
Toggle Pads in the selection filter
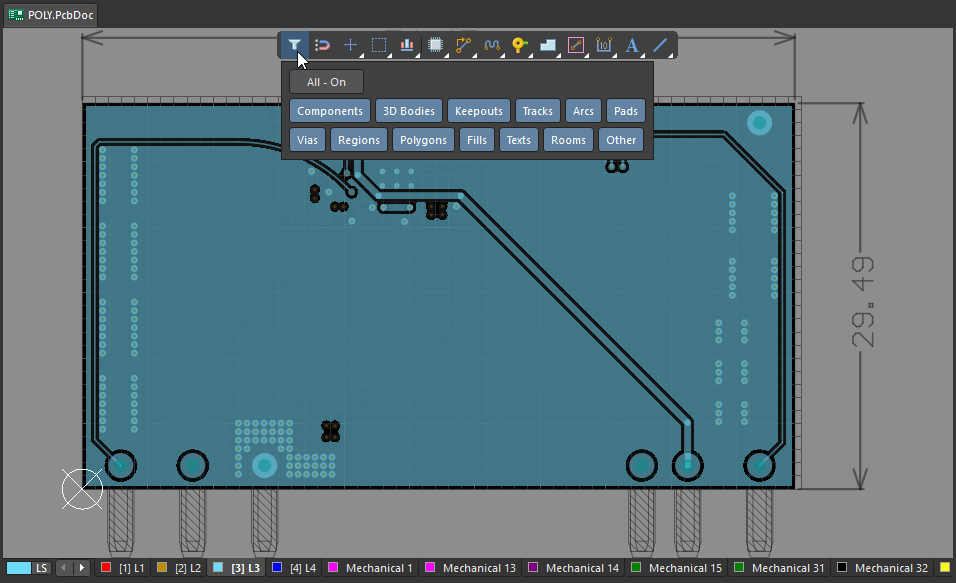pos(626,111)
